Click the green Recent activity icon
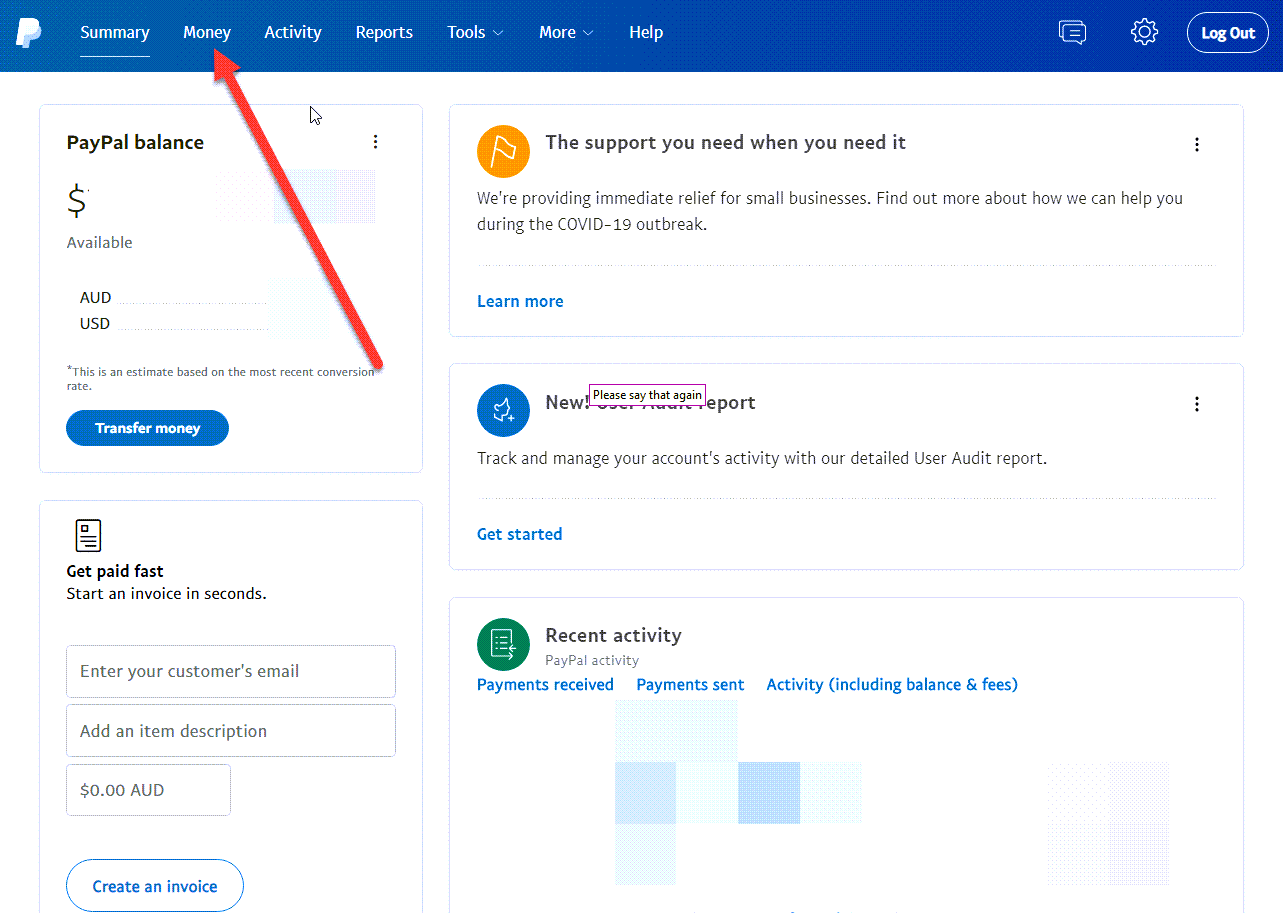This screenshot has width=1283, height=913. pos(503,644)
